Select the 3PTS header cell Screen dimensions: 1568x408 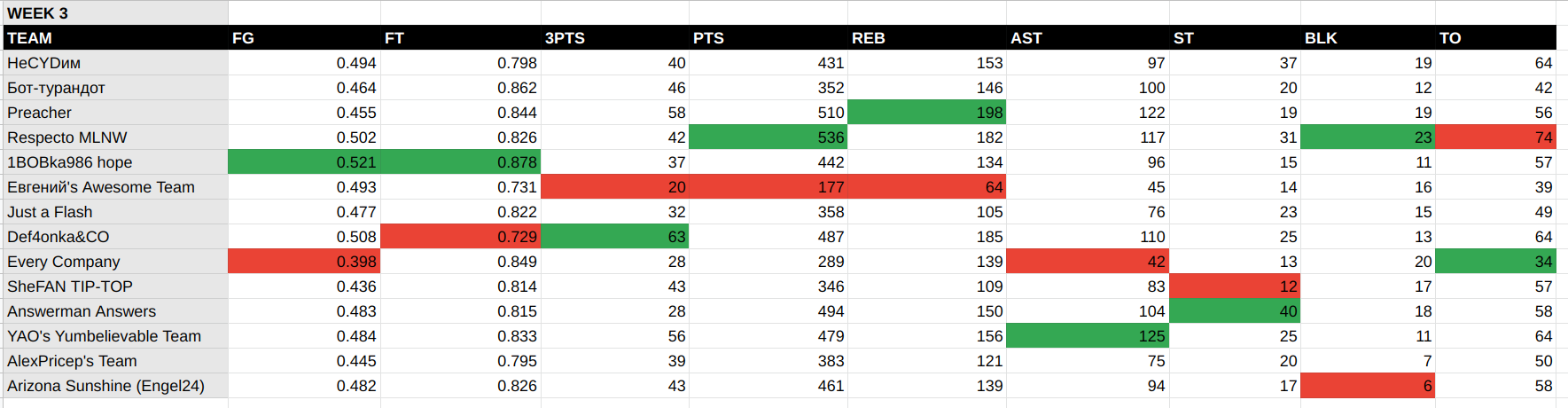pos(614,37)
